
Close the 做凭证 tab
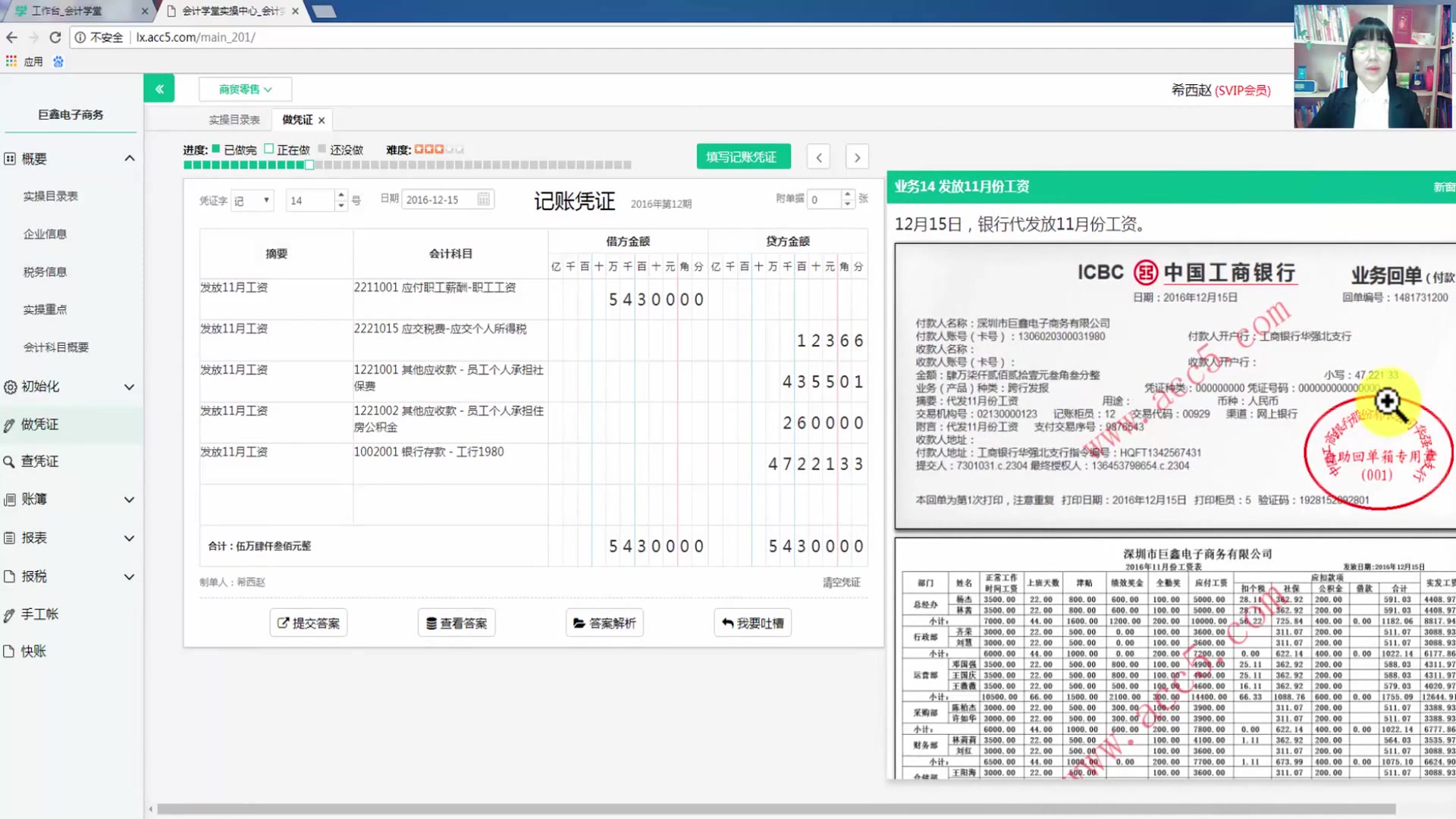tap(322, 121)
